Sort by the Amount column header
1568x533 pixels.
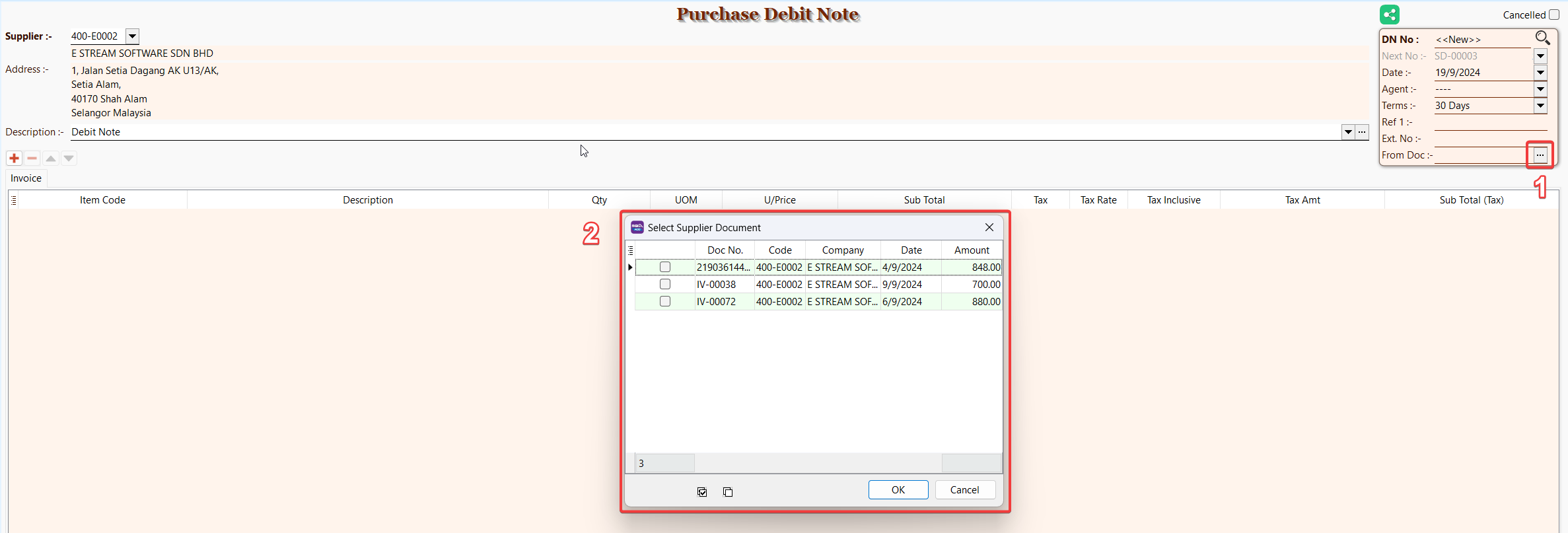point(972,250)
